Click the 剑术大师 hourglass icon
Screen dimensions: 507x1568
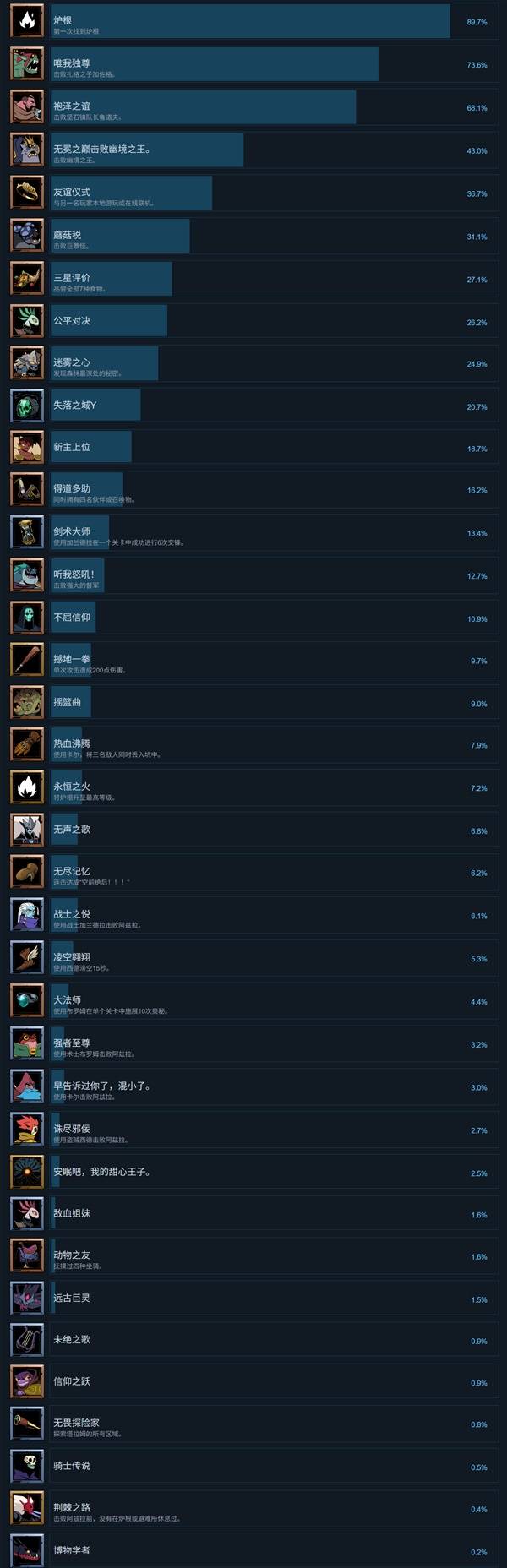[26, 533]
